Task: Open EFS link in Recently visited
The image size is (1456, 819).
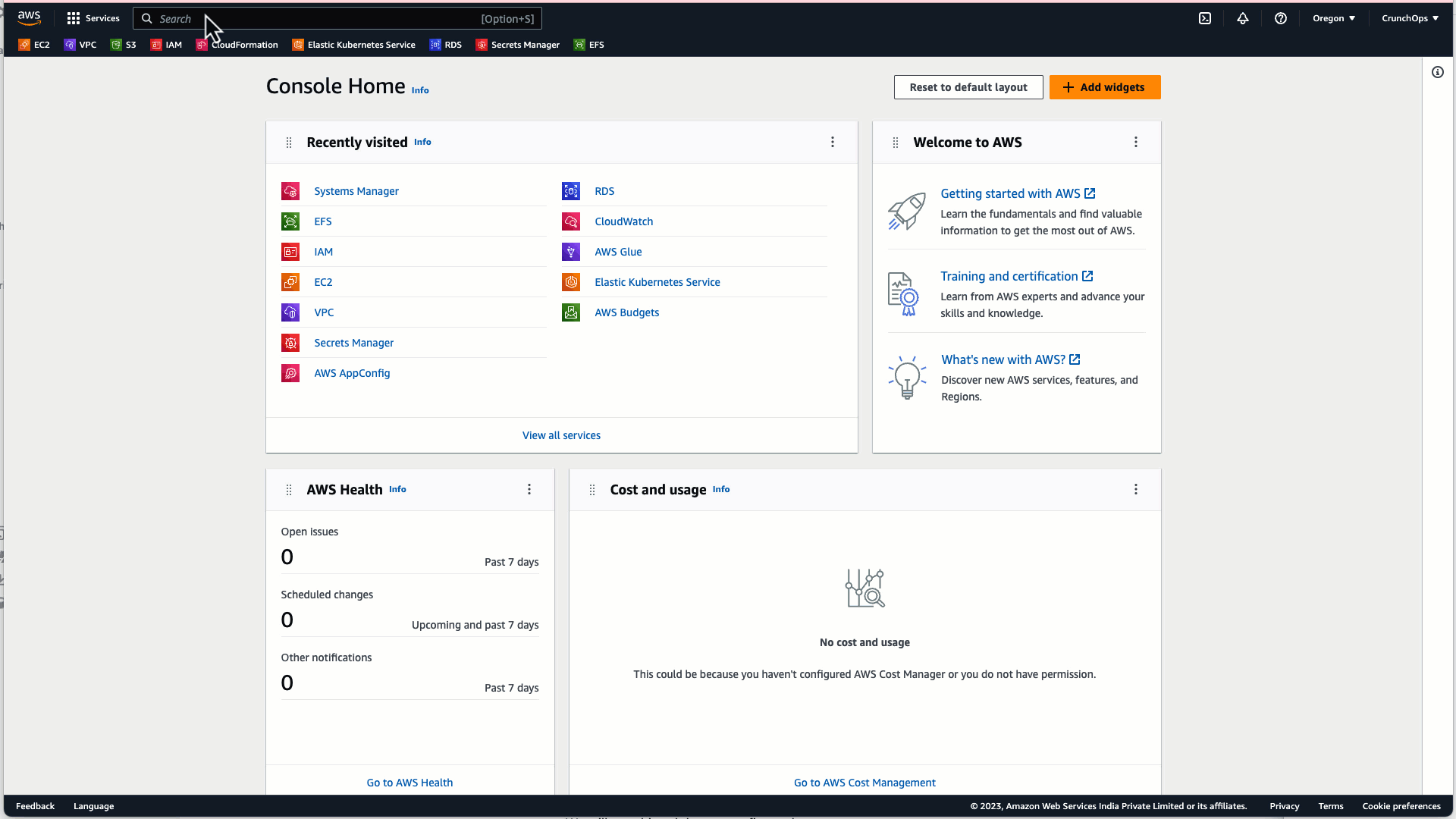Action: pyautogui.click(x=323, y=221)
